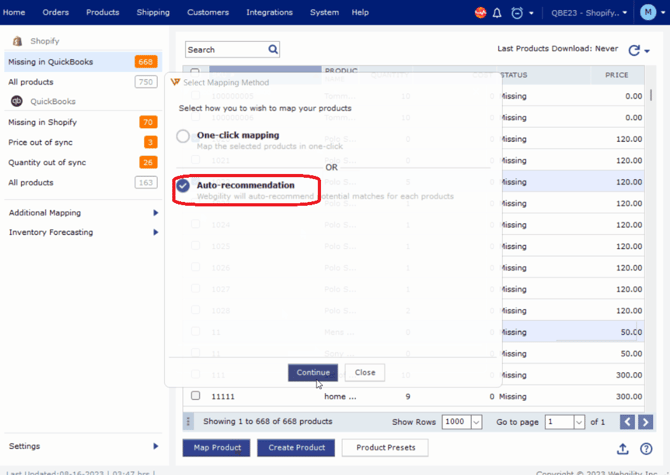Click the Continue button
Image resolution: width=670 pixels, height=475 pixels.
pyautogui.click(x=313, y=372)
